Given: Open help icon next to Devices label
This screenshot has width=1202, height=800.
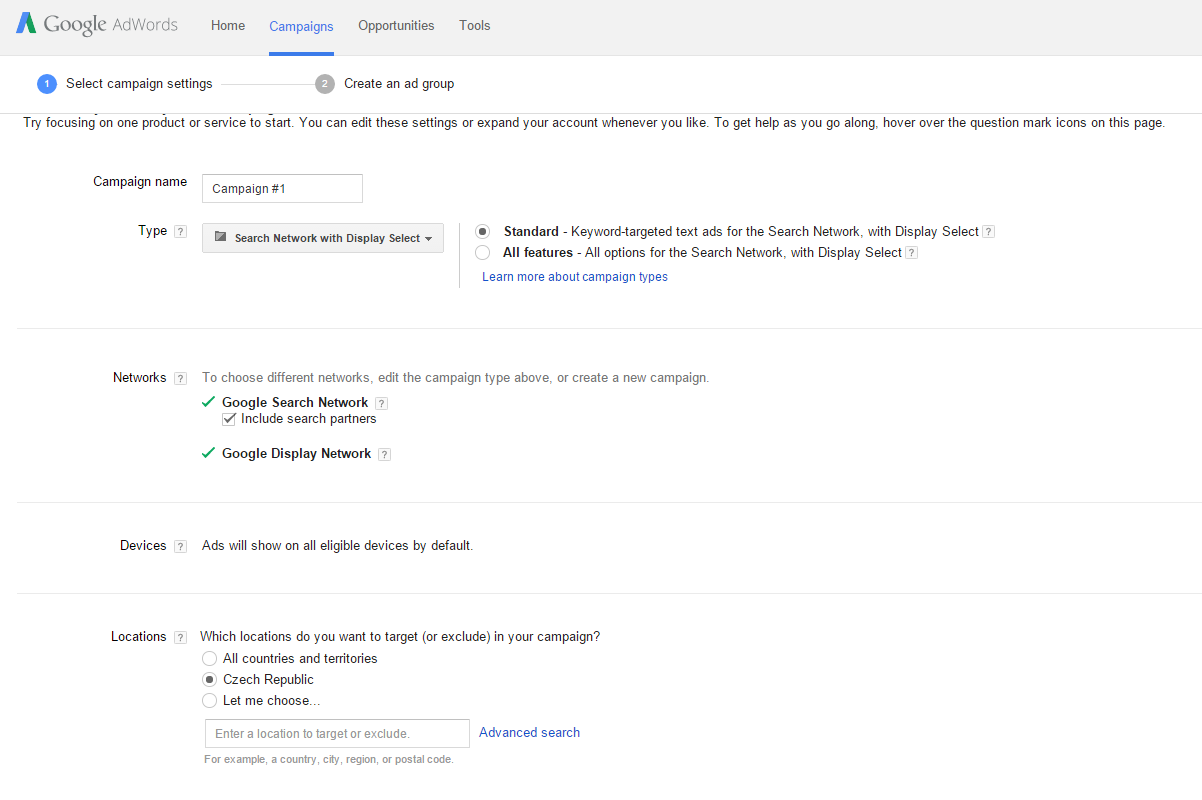Looking at the screenshot, I should point(180,546).
